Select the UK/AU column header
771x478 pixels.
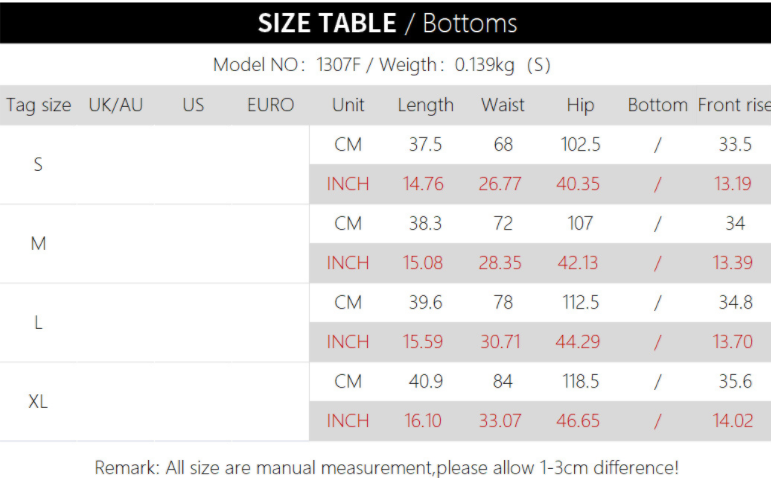point(115,105)
